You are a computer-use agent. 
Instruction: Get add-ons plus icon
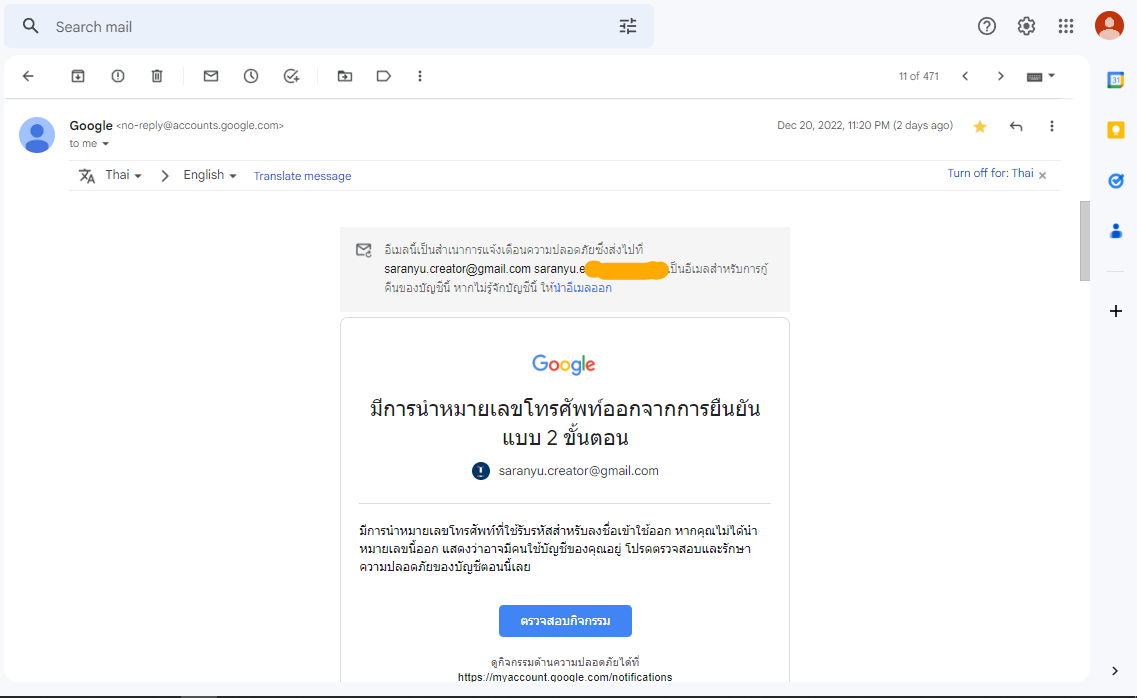pyautogui.click(x=1115, y=311)
